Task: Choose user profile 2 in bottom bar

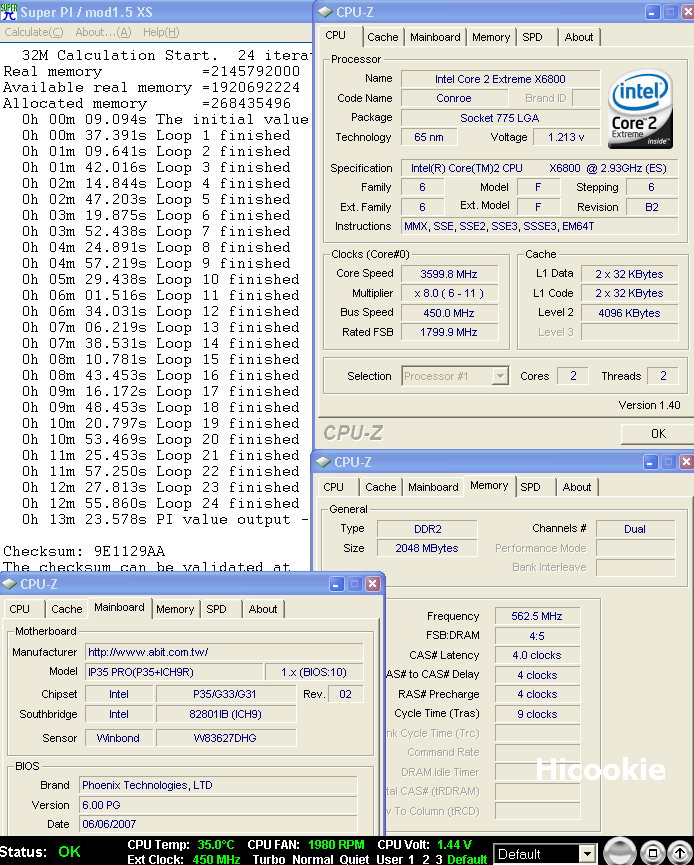Action: (x=425, y=859)
